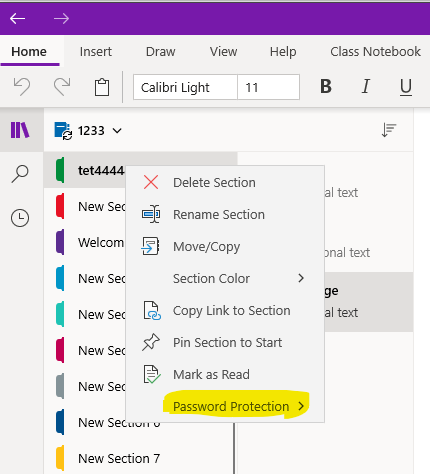
Task: Open the Help tab
Action: tap(283, 52)
